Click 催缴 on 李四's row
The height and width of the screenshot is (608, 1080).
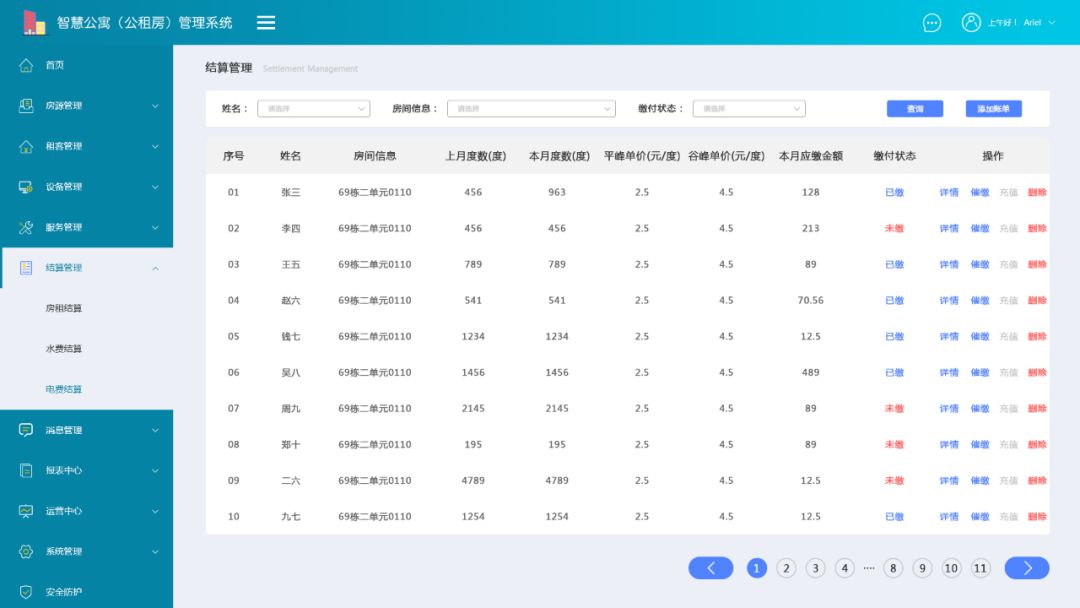point(980,228)
